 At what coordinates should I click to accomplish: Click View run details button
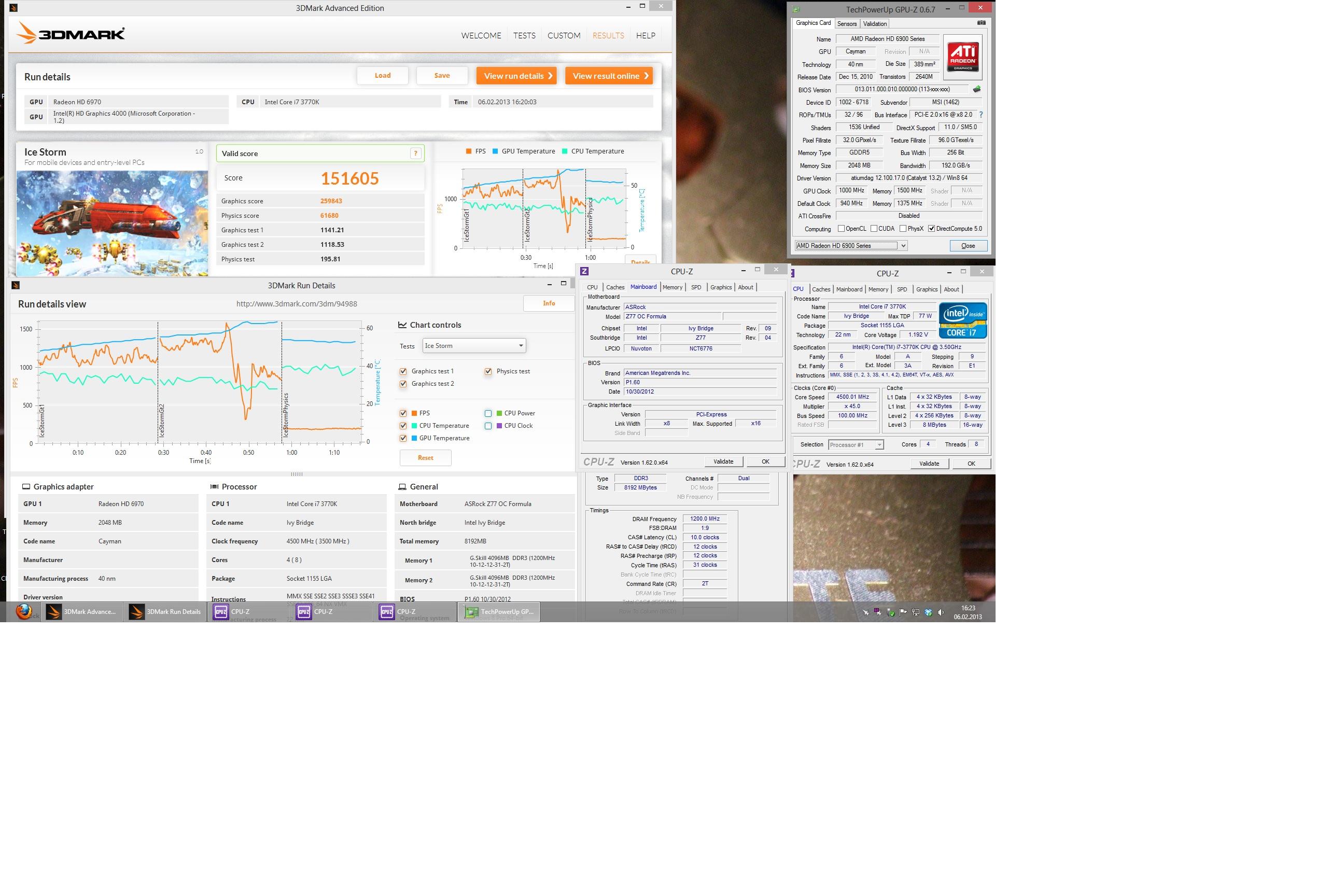pos(516,75)
